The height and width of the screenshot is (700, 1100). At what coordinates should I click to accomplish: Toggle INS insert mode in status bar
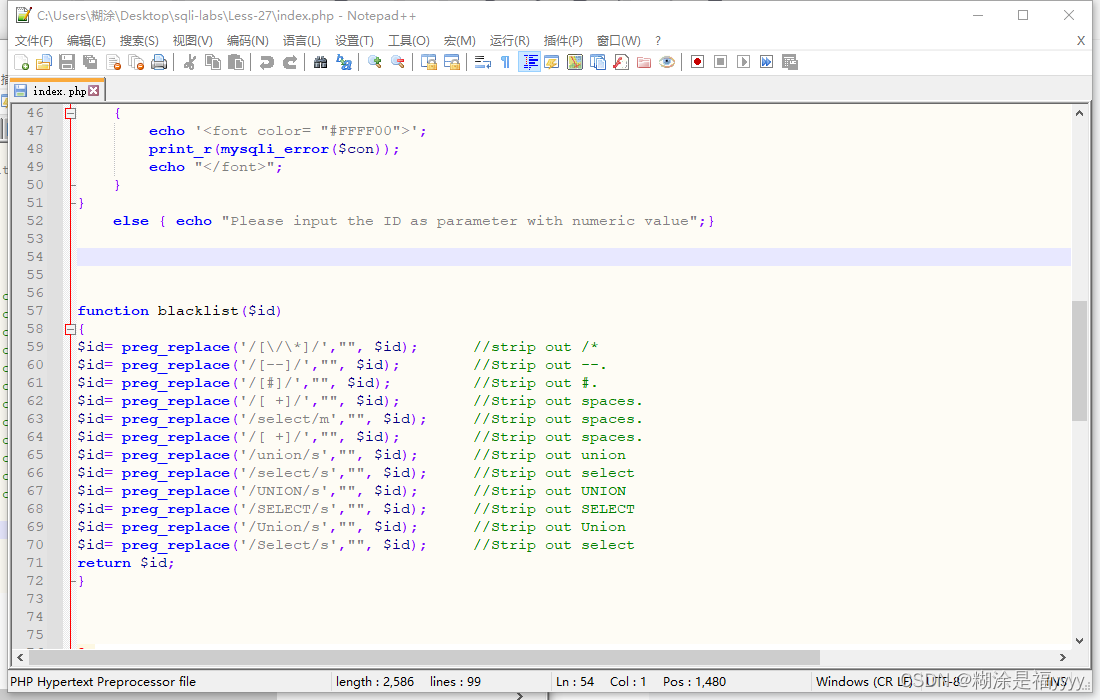coord(1057,682)
